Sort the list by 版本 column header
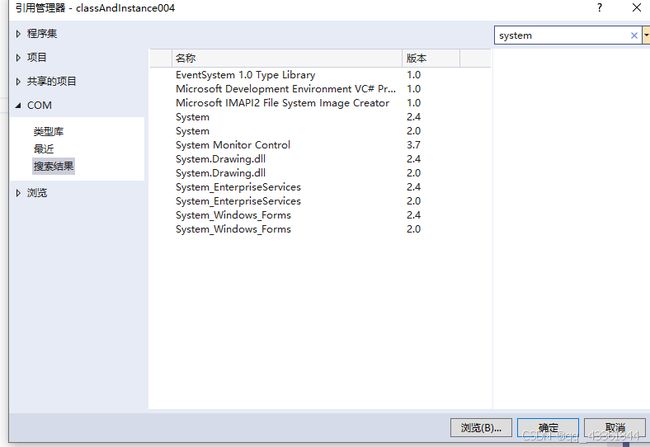The width and height of the screenshot is (650, 447). pyautogui.click(x=431, y=58)
